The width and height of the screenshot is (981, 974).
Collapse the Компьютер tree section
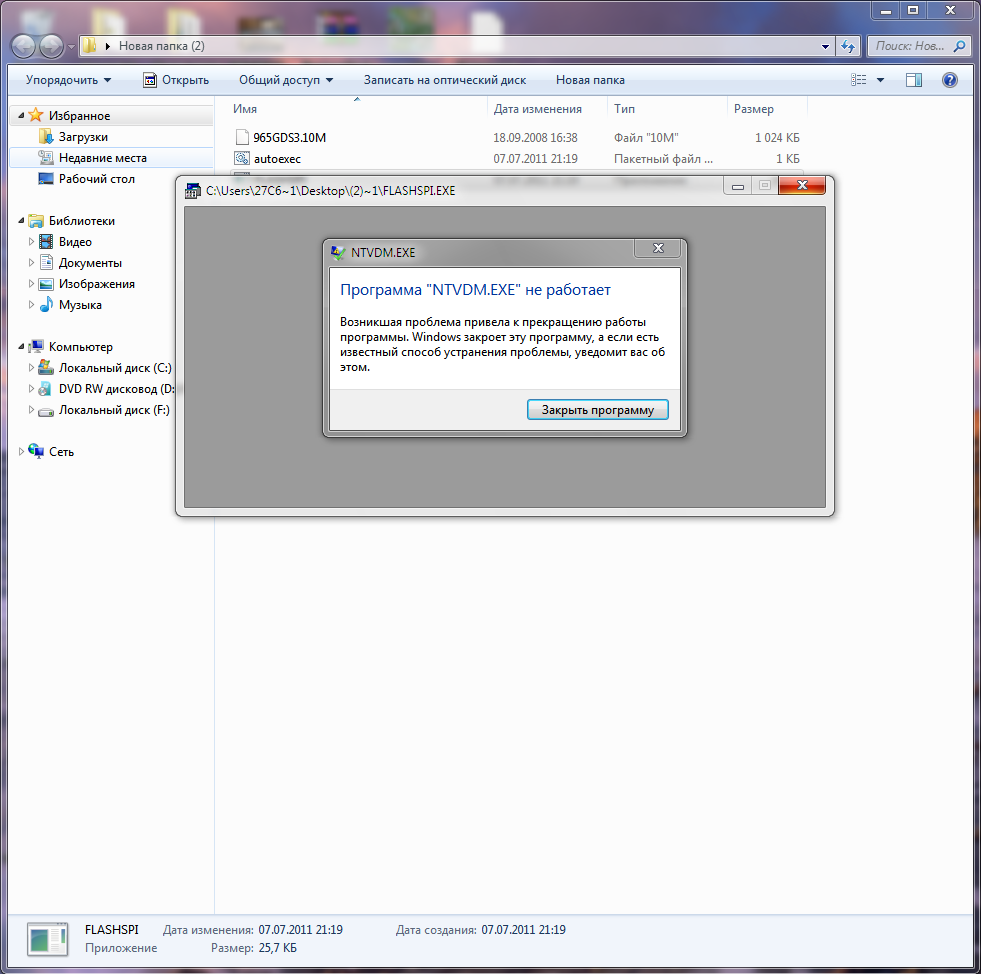(x=22, y=347)
